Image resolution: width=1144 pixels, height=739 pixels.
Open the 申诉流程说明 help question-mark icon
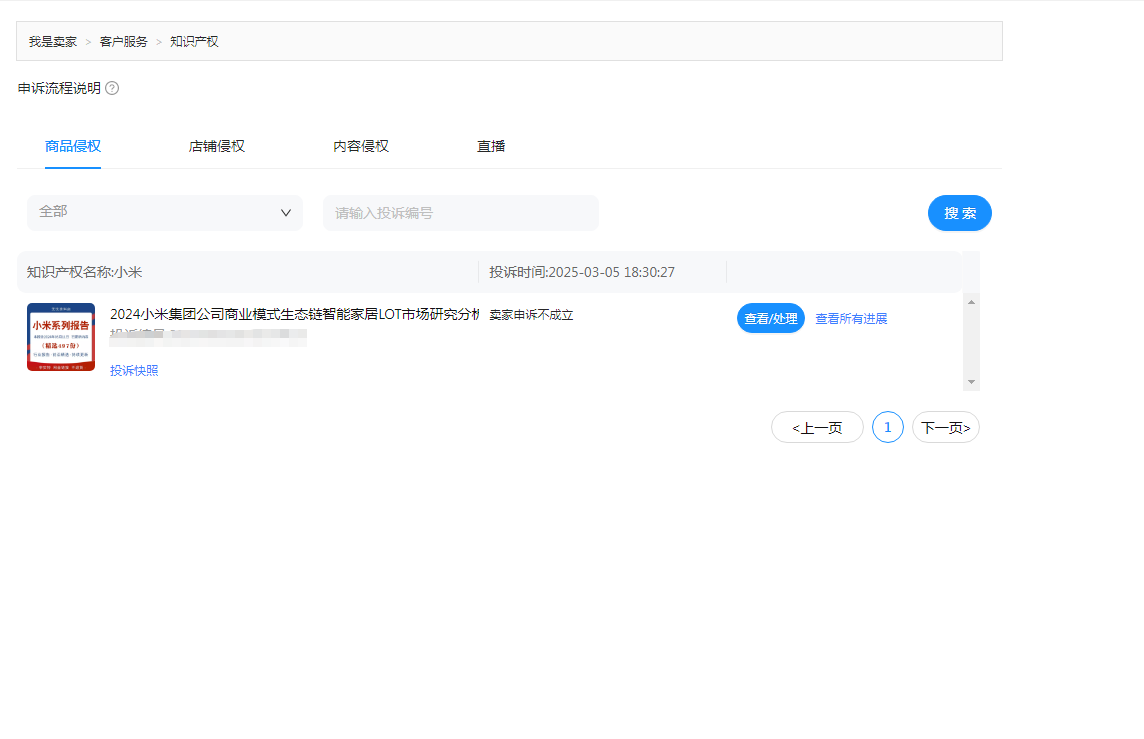click(x=112, y=88)
